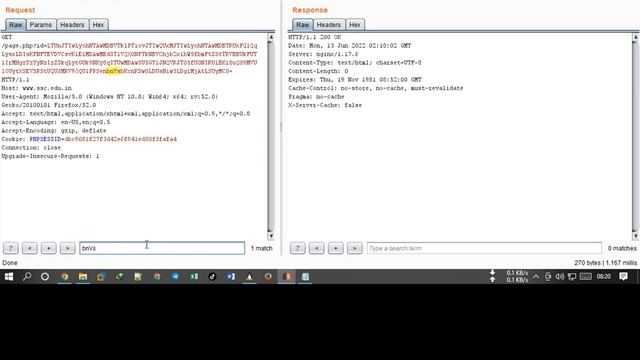The image size is (640, 360).
Task: Click the active Burp Suite taskbar icon
Action: (287, 277)
